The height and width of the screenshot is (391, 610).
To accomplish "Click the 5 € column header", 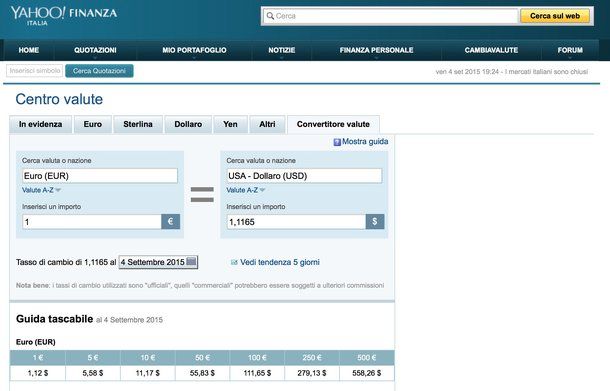I will pyautogui.click(x=93, y=358).
